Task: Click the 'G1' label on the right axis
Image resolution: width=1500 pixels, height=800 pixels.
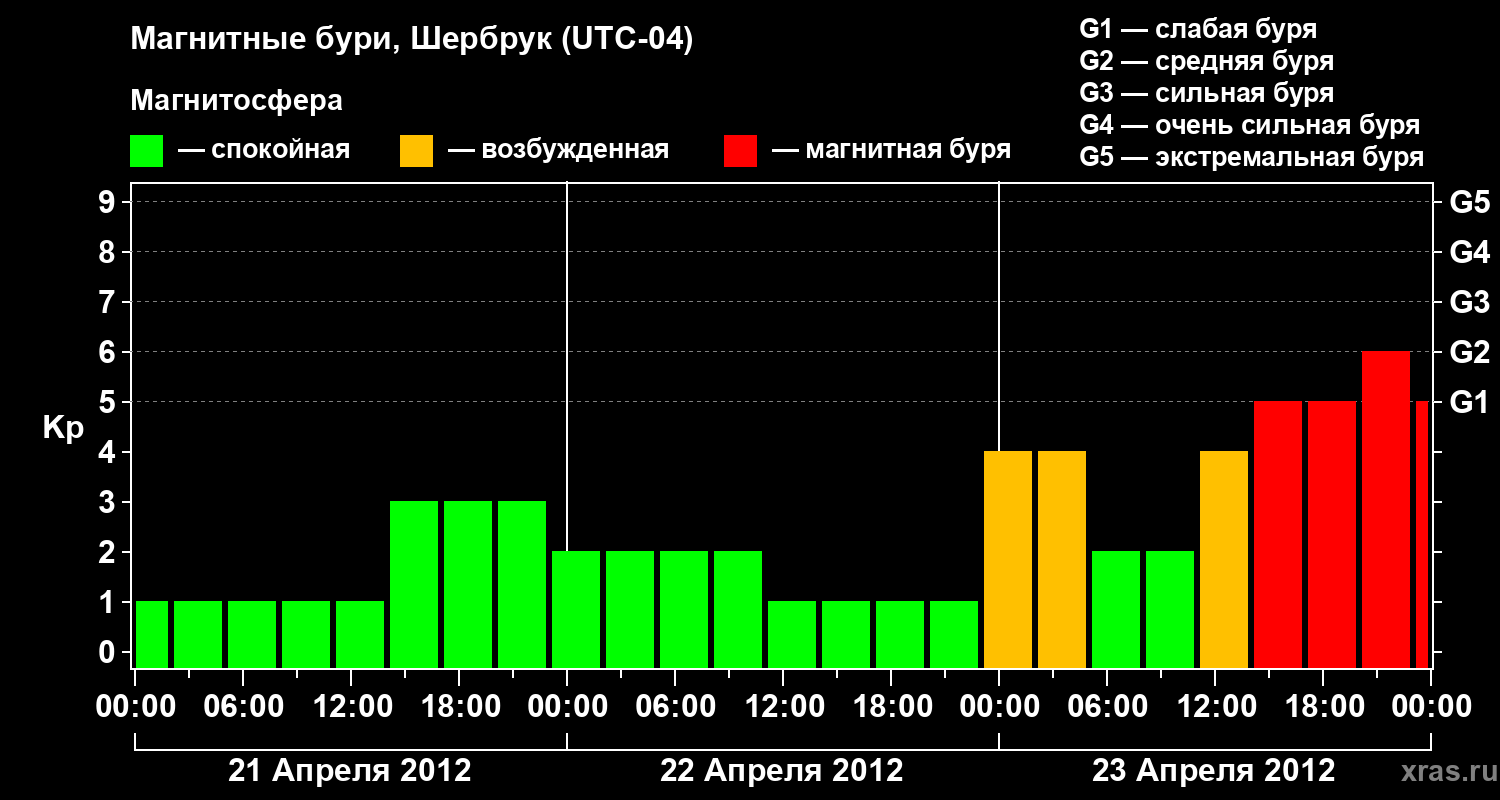Action: click(1470, 402)
